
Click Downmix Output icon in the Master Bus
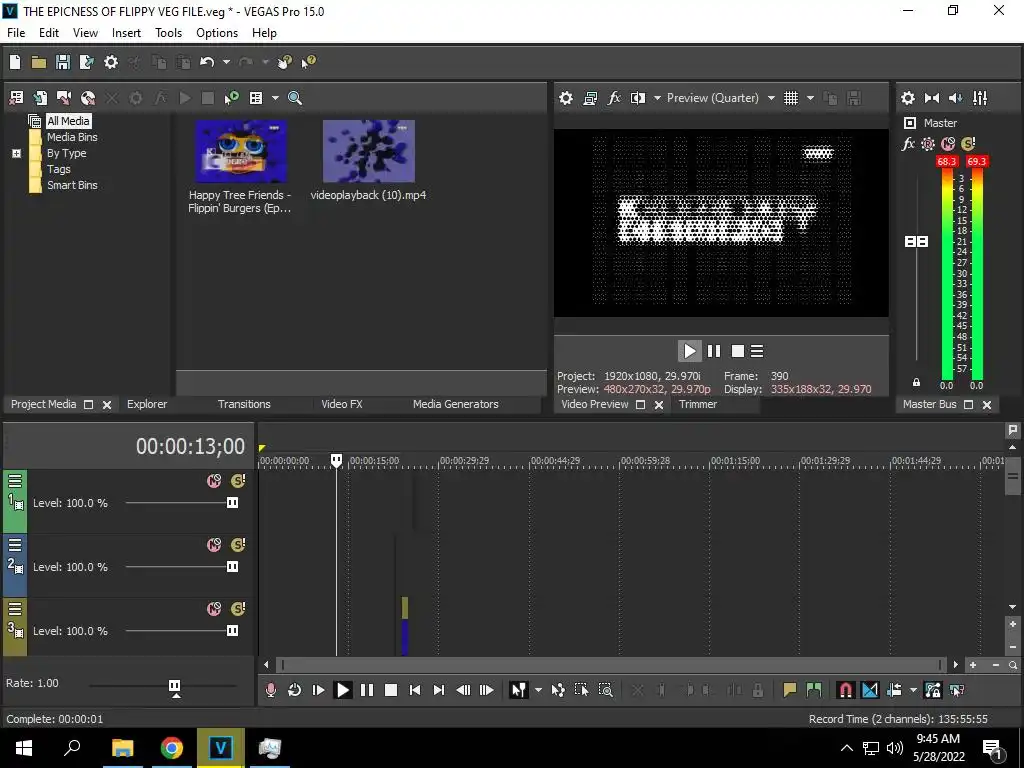click(932, 98)
